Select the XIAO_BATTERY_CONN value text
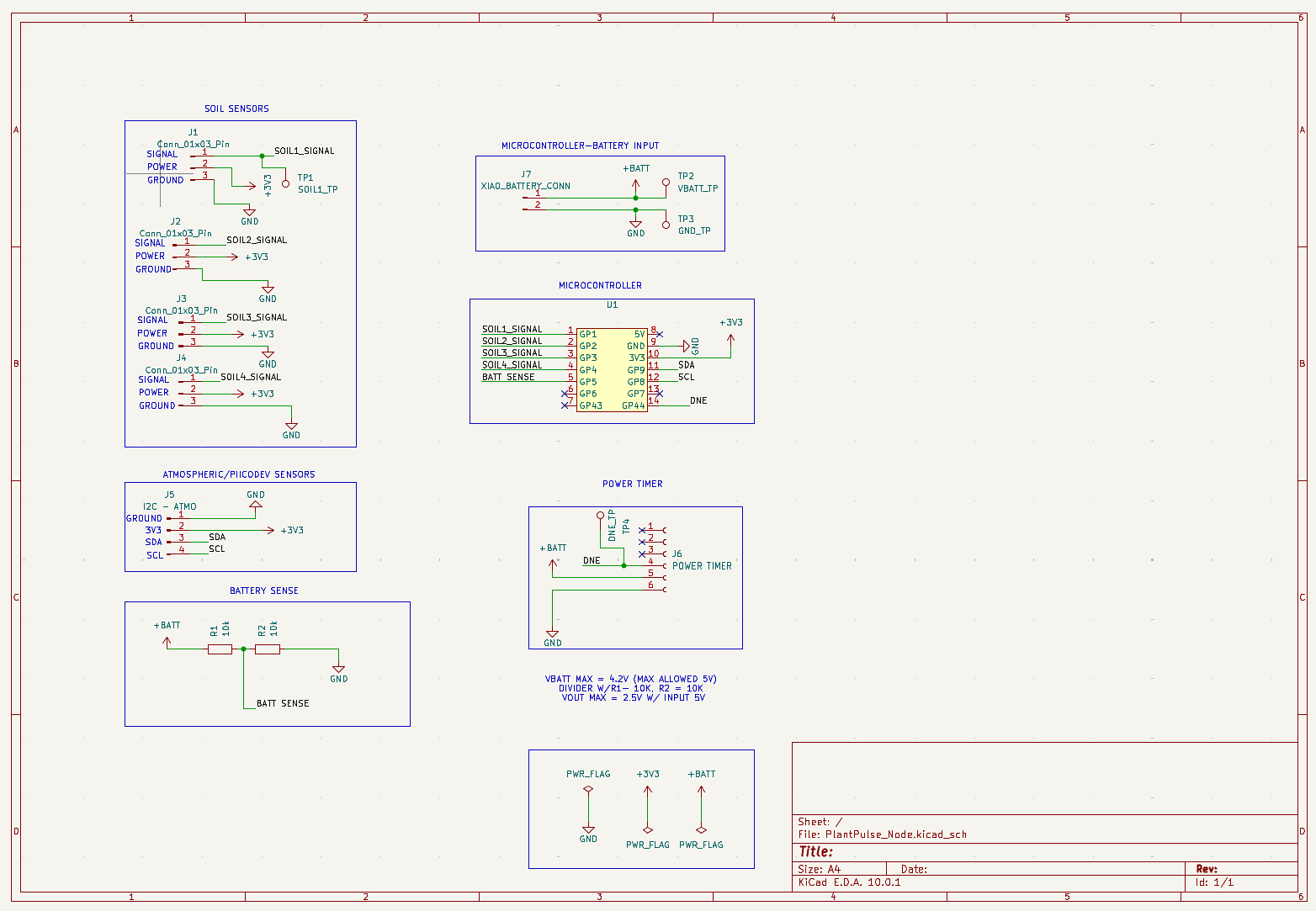This screenshot has height=911, width=1316. [x=525, y=186]
